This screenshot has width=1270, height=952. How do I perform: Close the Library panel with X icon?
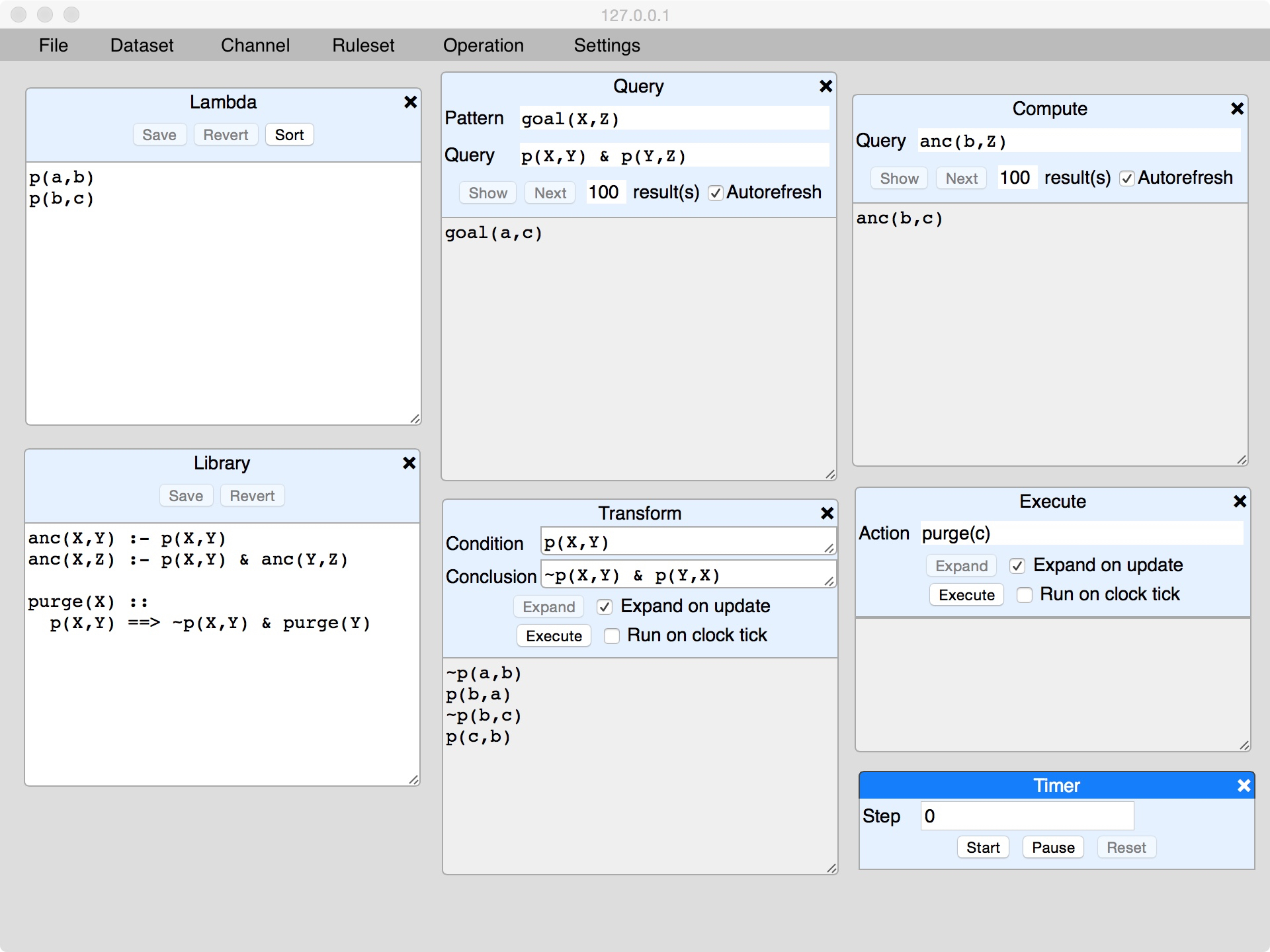pyautogui.click(x=409, y=463)
